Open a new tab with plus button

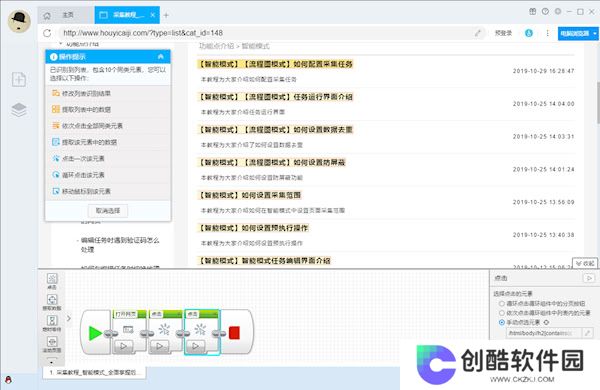(166, 15)
